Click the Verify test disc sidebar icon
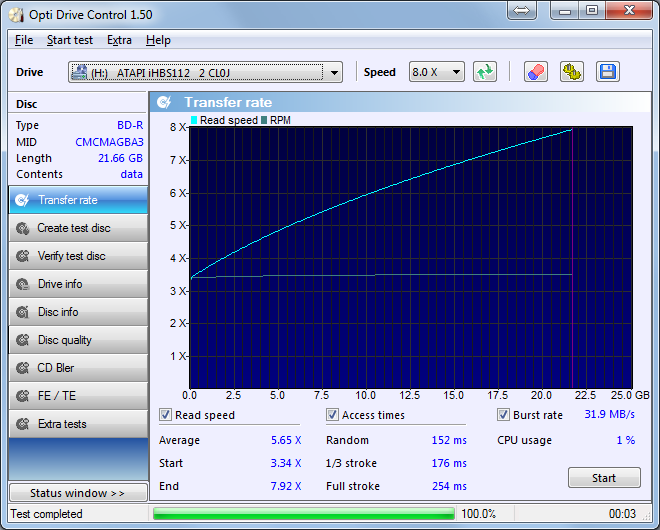 22,256
